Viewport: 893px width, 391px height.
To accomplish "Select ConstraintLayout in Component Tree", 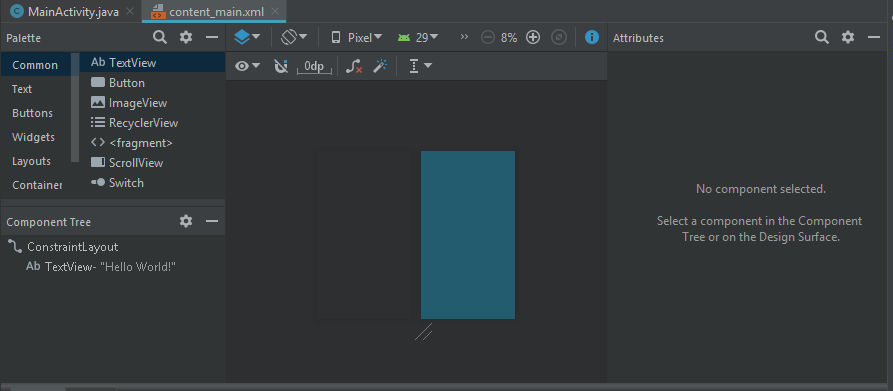I will (x=64, y=246).
